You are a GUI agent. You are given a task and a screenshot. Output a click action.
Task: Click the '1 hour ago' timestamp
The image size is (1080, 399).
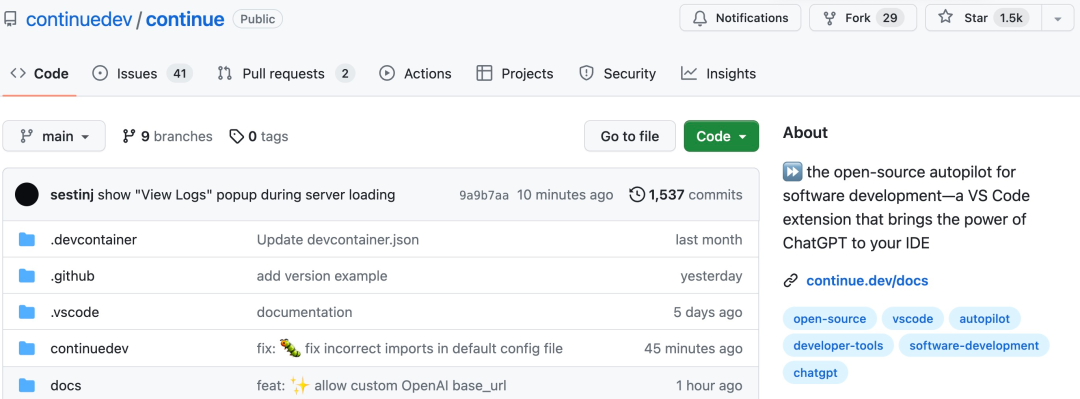click(709, 385)
